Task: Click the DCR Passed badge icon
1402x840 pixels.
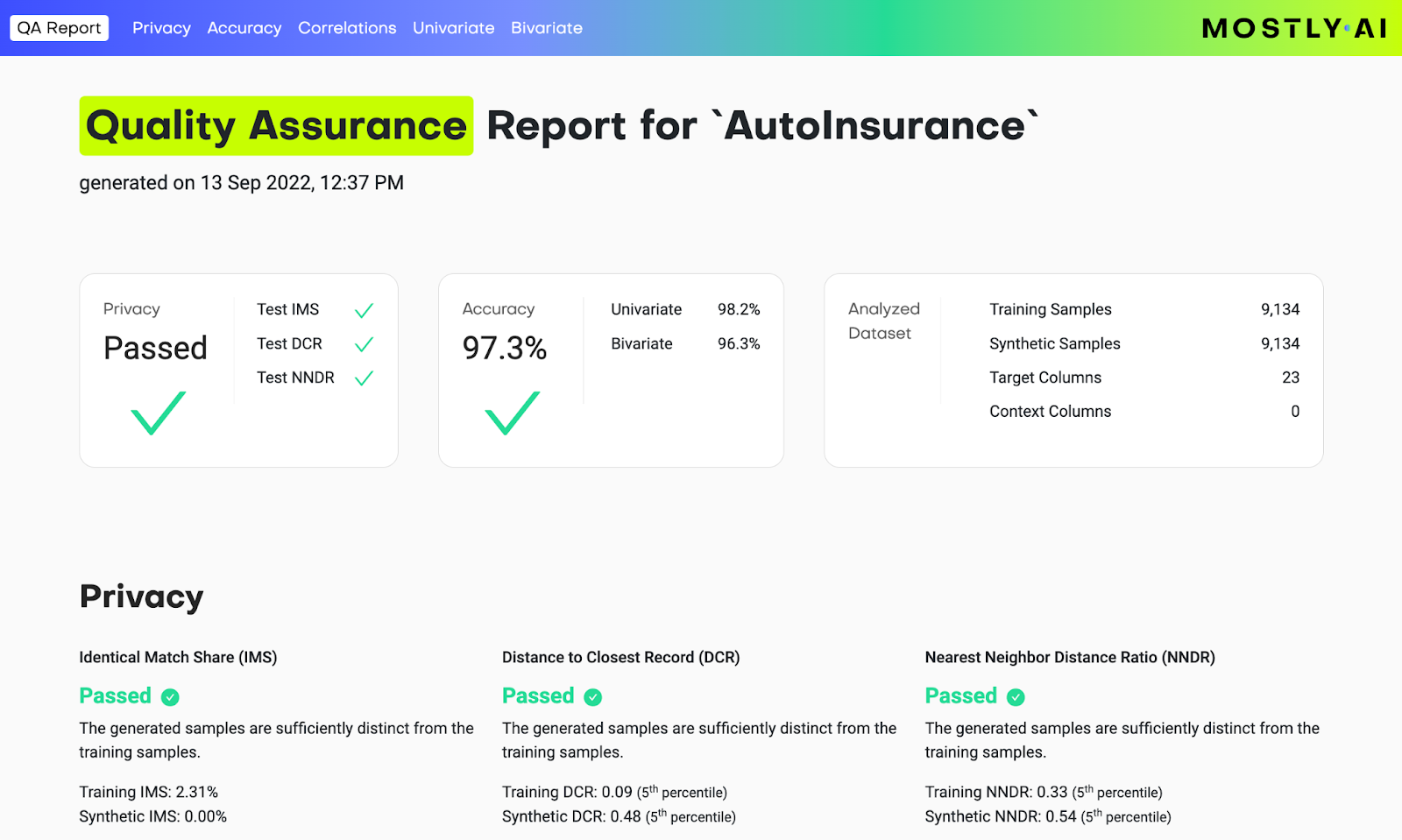Action: point(593,697)
